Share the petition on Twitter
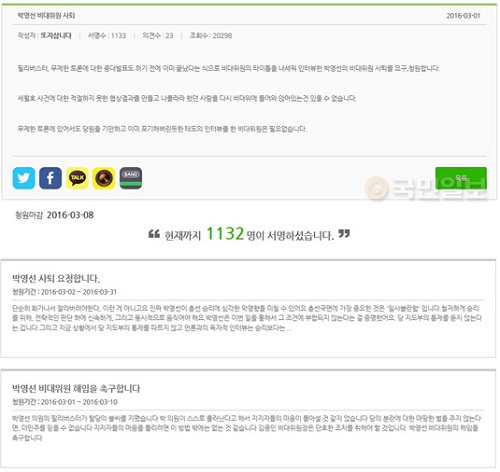 (24, 178)
